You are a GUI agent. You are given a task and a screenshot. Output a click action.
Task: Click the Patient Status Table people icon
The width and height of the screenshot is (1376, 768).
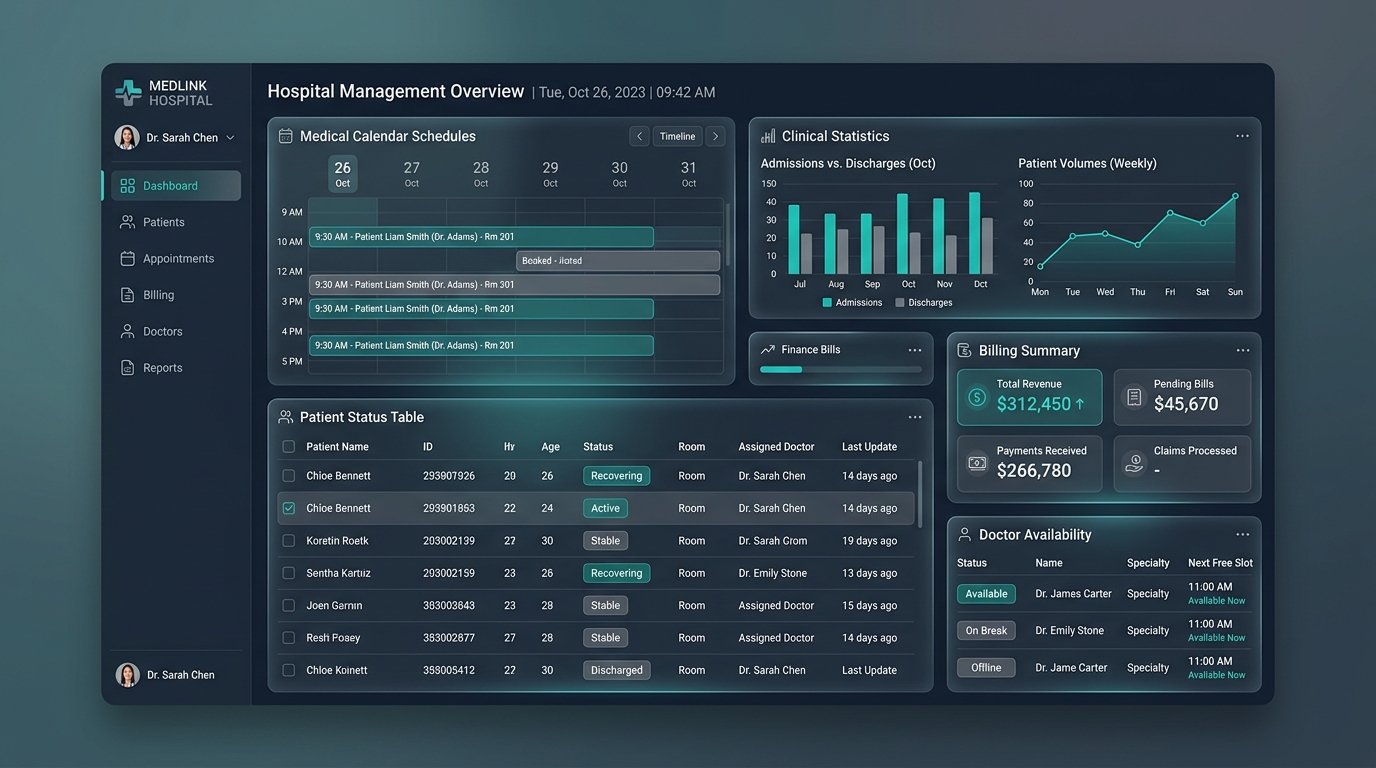(285, 417)
